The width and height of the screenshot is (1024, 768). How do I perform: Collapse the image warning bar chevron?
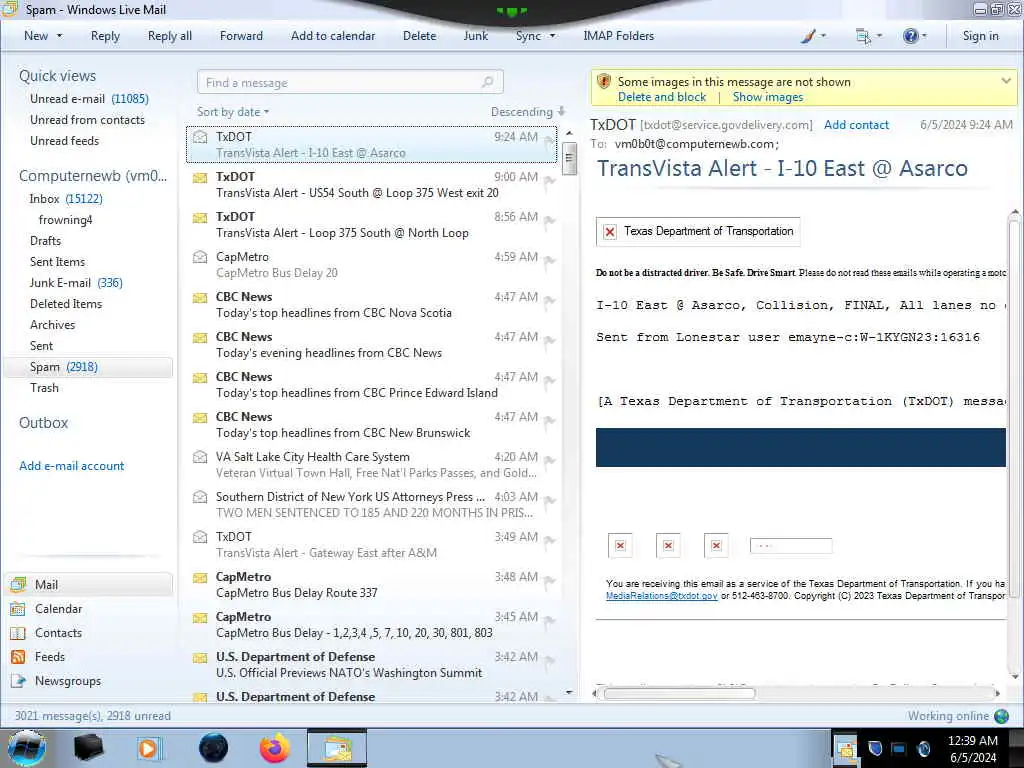[x=1006, y=81]
